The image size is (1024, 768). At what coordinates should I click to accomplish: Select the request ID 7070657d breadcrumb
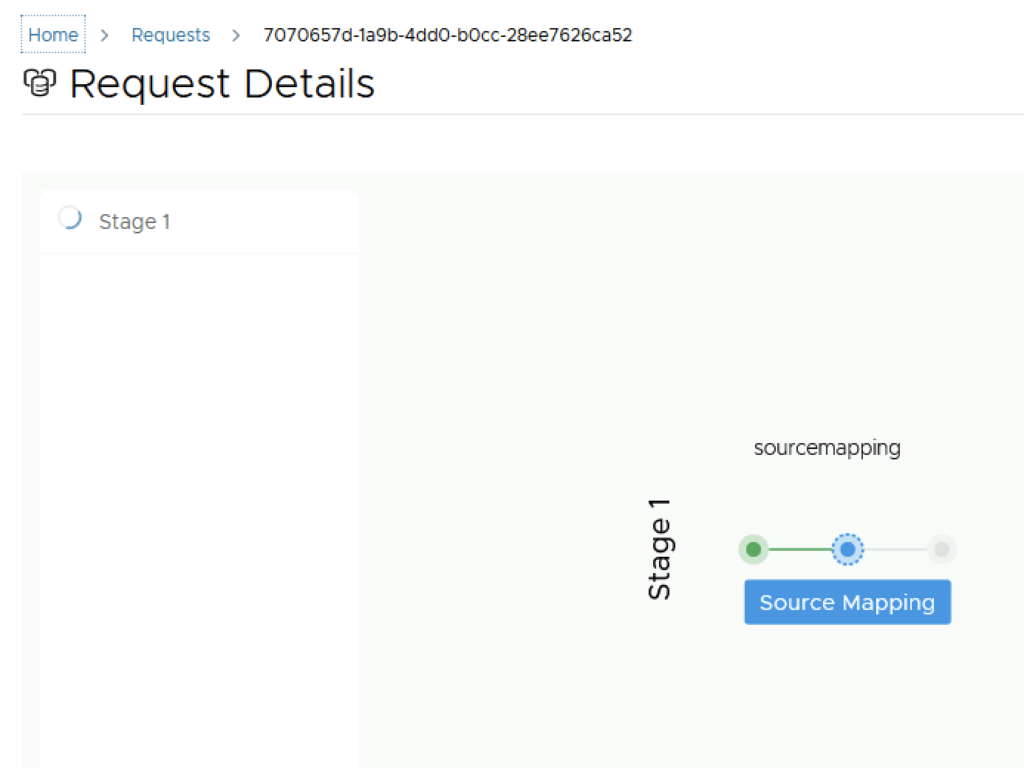(447, 35)
